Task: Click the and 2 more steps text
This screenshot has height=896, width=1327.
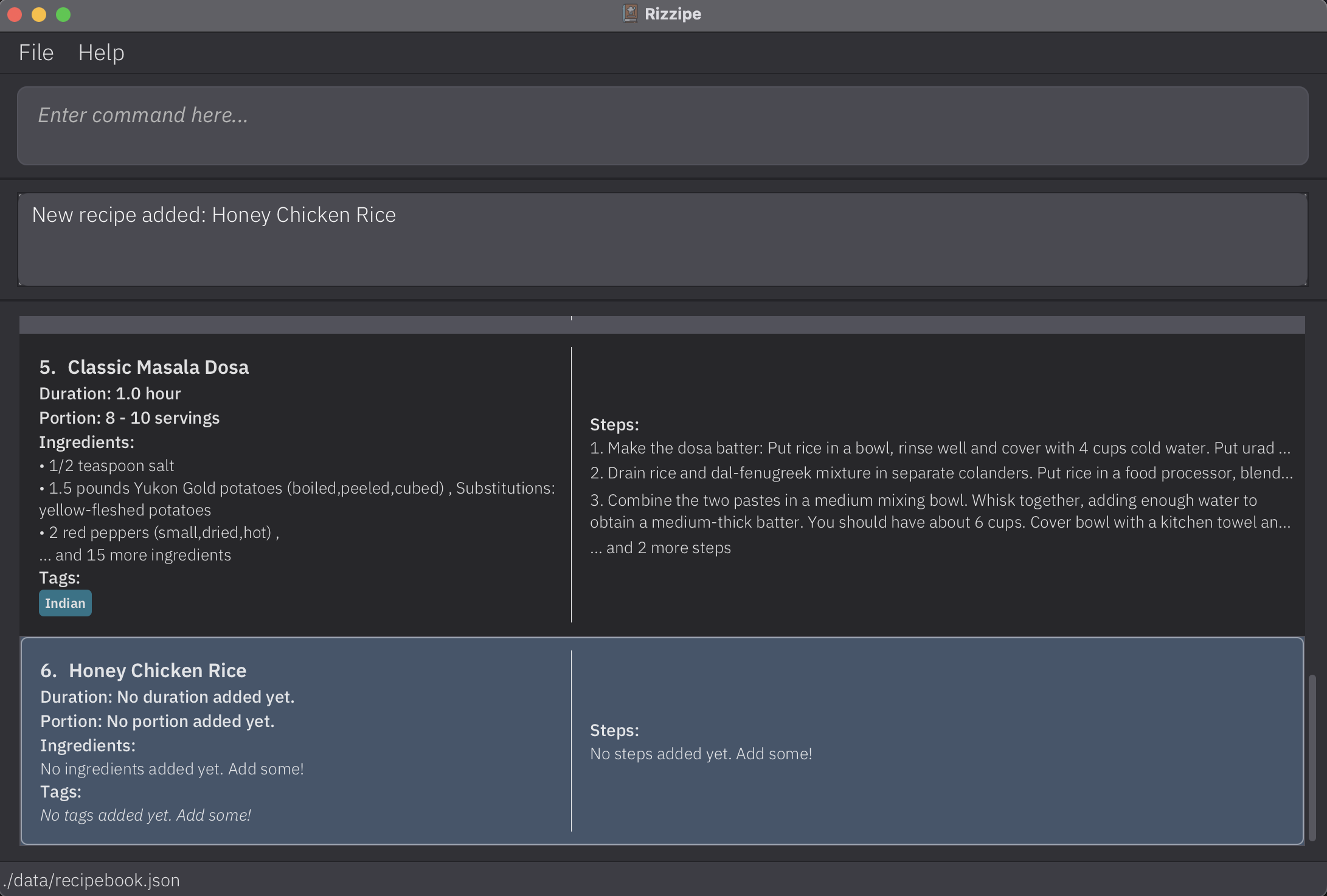Action: 660,548
